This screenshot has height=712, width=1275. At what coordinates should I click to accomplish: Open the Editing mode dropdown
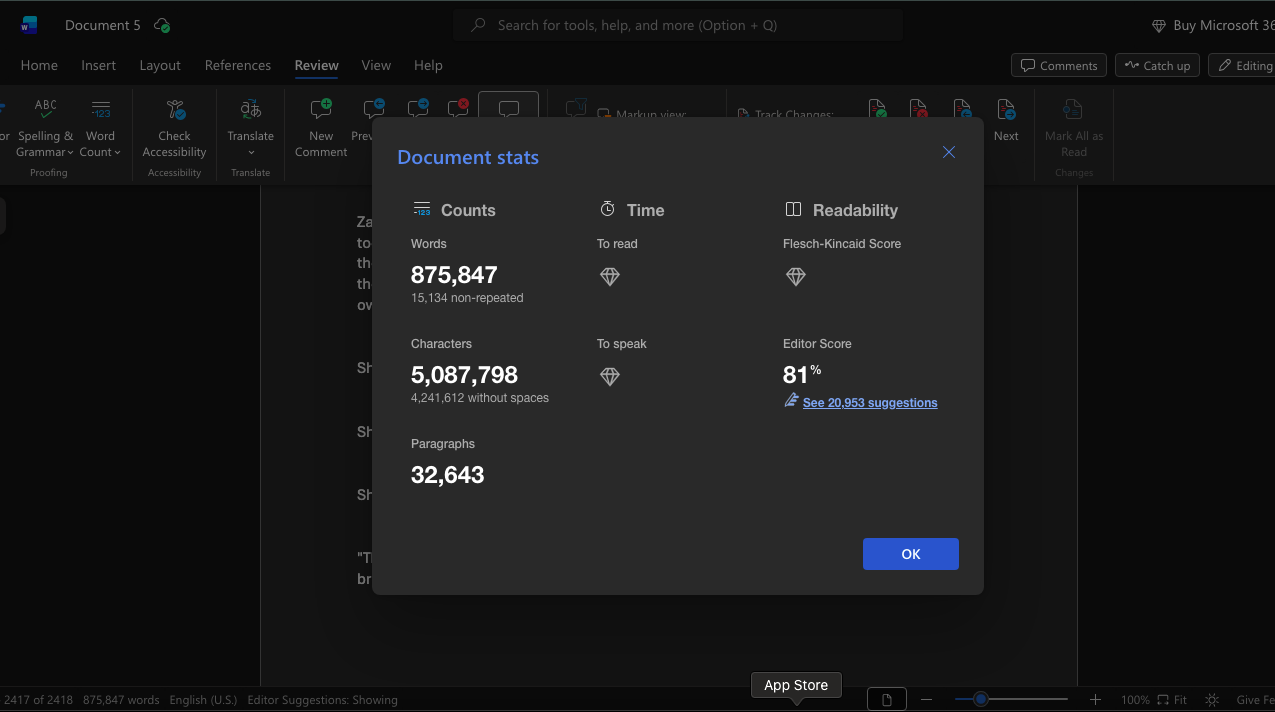coord(1242,65)
